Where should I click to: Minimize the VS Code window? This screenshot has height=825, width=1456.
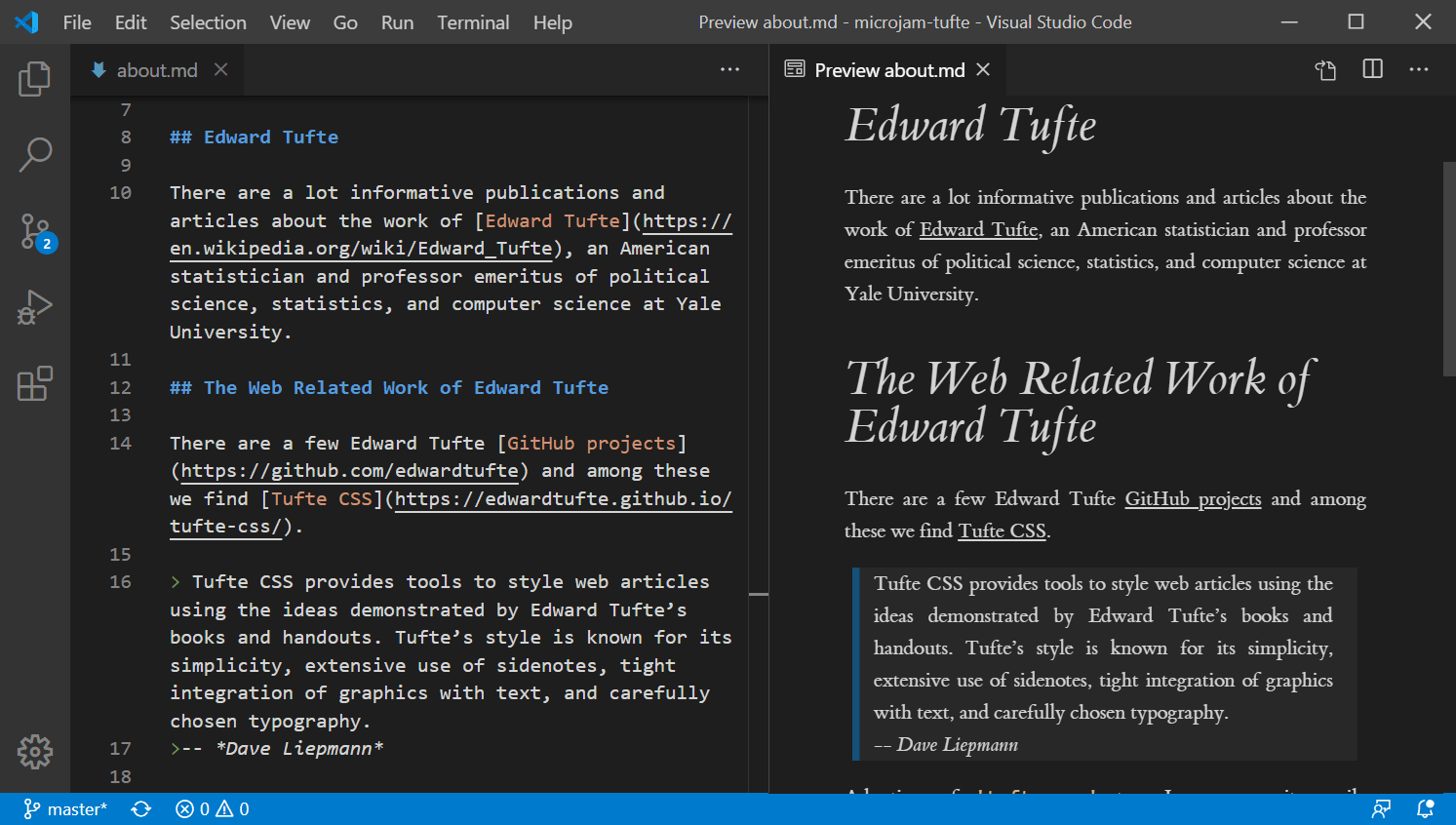pyautogui.click(x=1289, y=21)
